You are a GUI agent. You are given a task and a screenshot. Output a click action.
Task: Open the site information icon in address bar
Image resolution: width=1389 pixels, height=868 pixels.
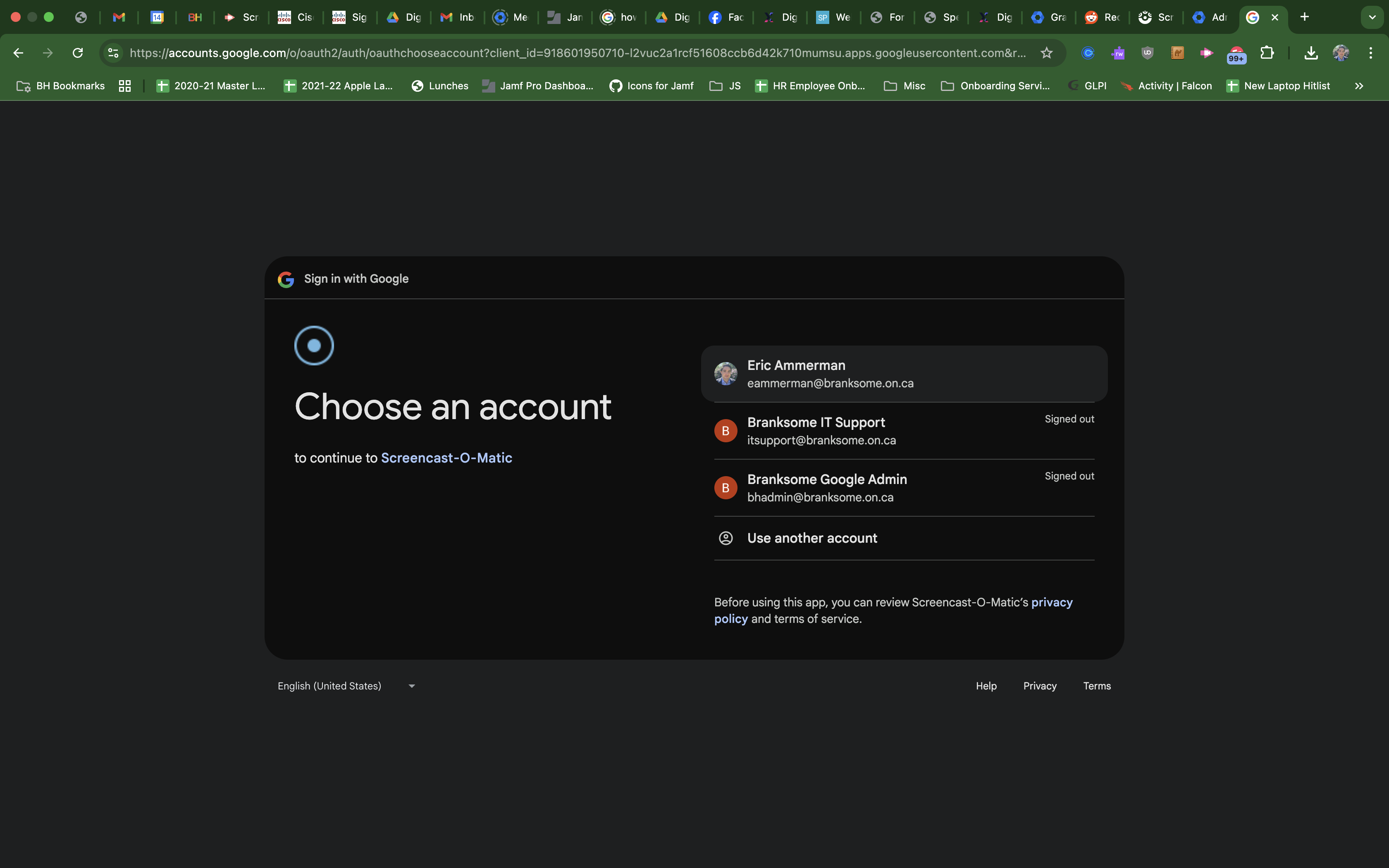click(113, 53)
